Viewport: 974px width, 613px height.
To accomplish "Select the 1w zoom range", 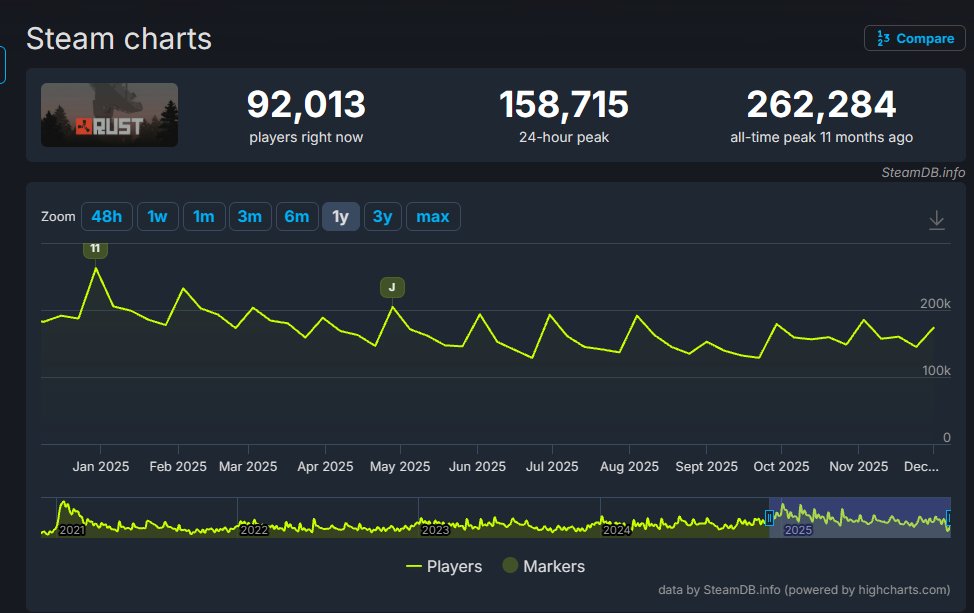I will point(158,217).
